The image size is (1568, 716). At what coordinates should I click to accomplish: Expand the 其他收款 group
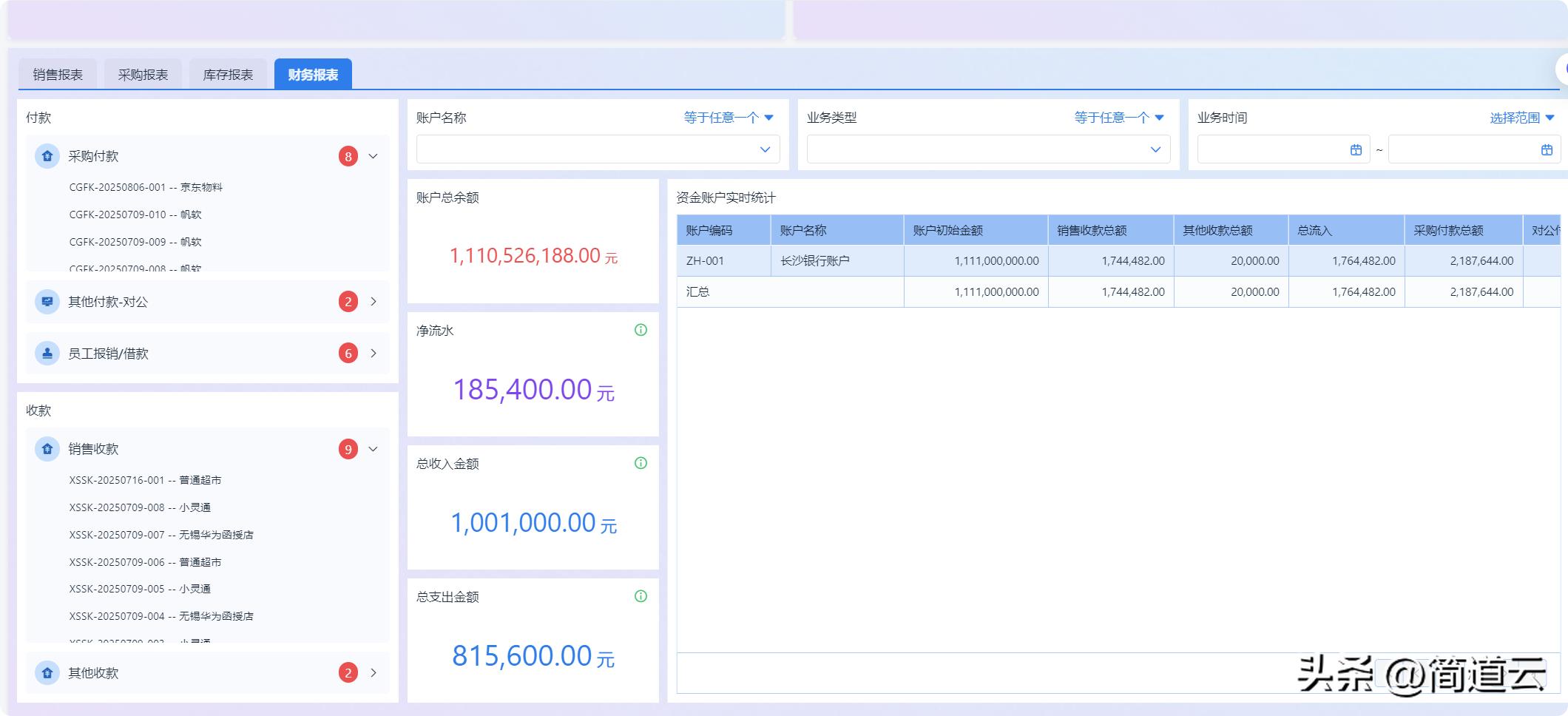pyautogui.click(x=374, y=673)
